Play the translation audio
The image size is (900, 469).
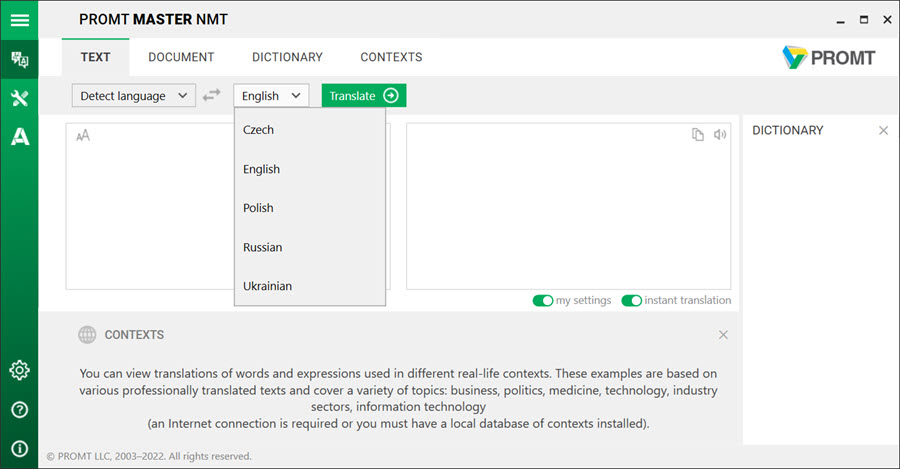click(x=720, y=134)
